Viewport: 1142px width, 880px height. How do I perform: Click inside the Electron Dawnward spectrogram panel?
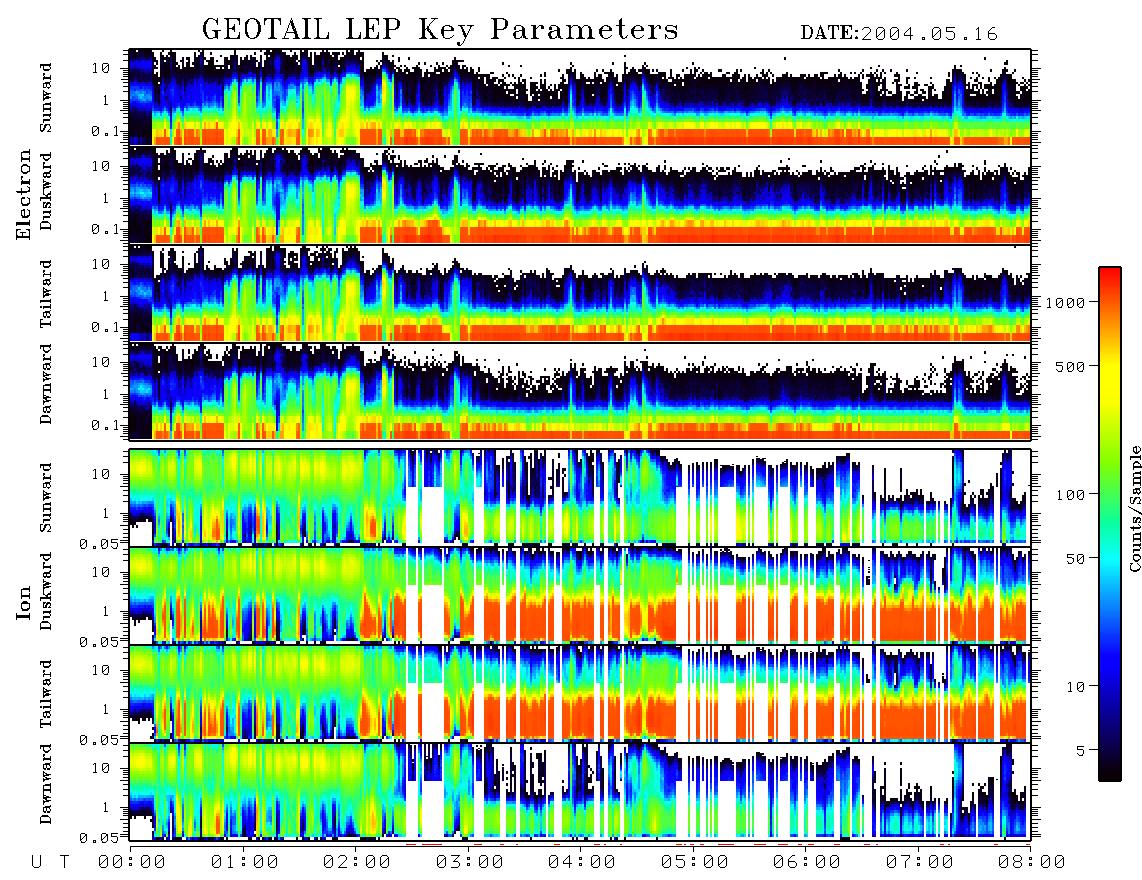coord(580,391)
